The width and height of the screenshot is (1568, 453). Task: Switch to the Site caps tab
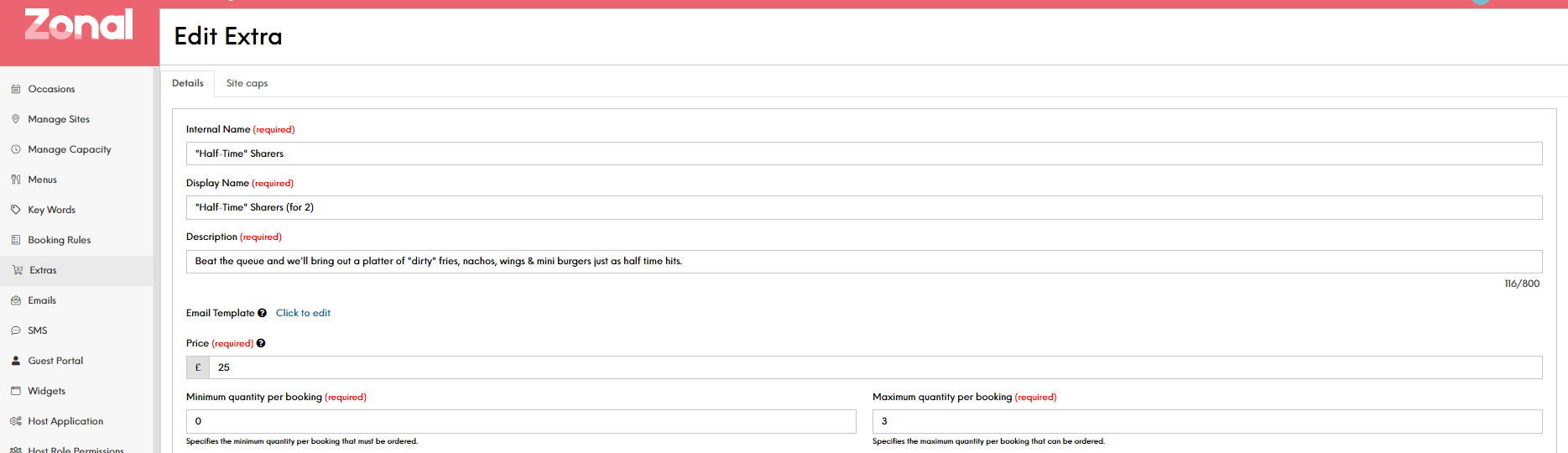tap(247, 83)
